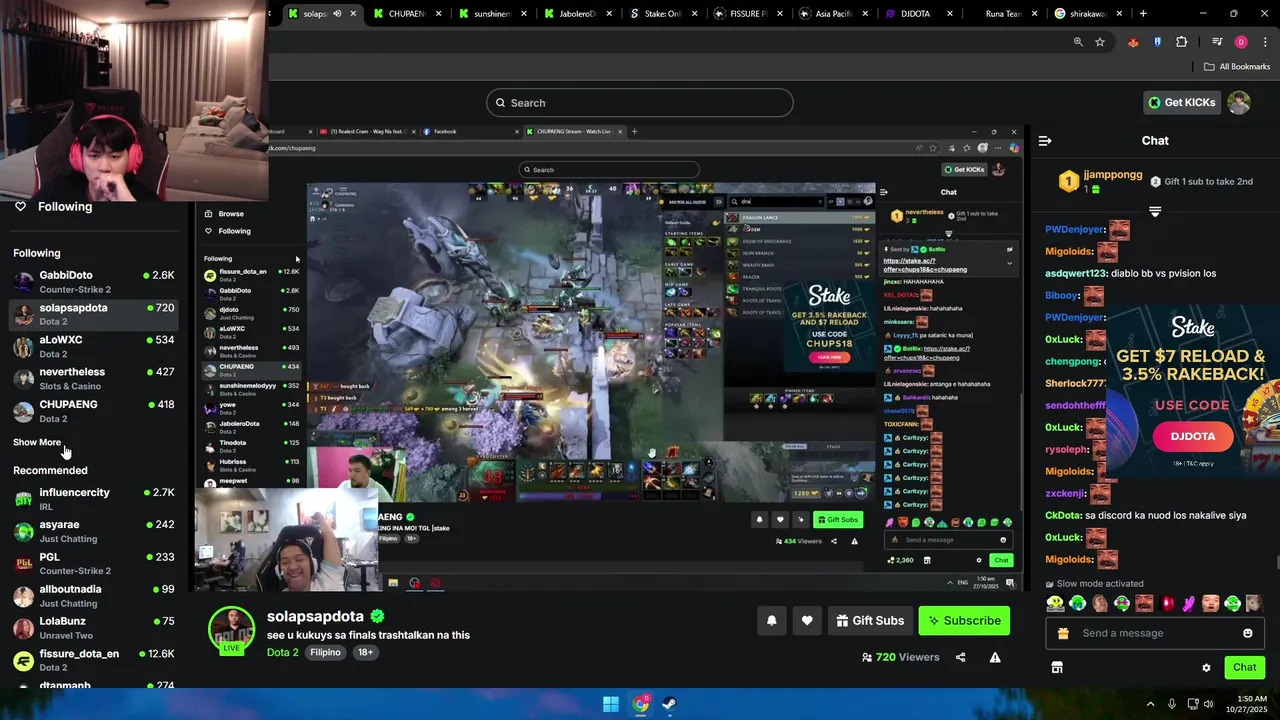This screenshot has width=1280, height=720.
Task: Click the 18+ tag
Action: pos(365,652)
